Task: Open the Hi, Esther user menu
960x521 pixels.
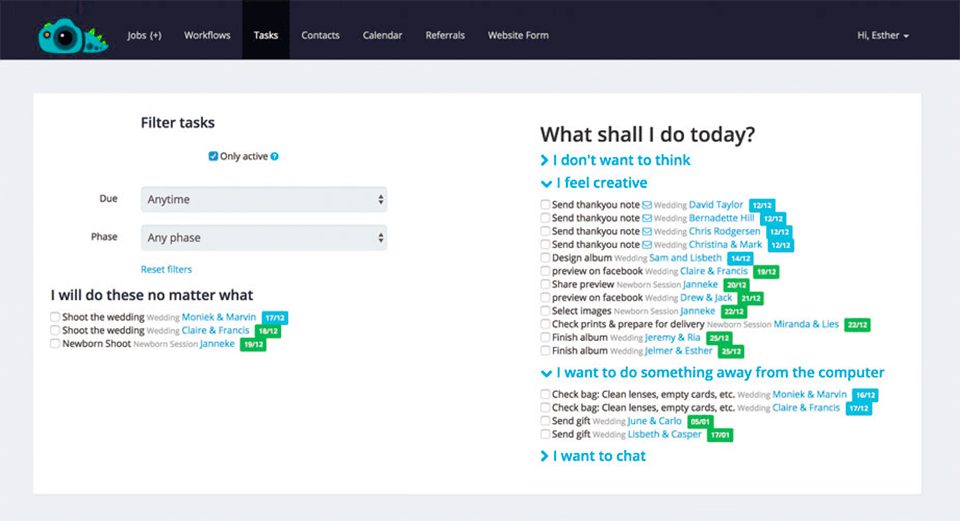Action: [882, 35]
